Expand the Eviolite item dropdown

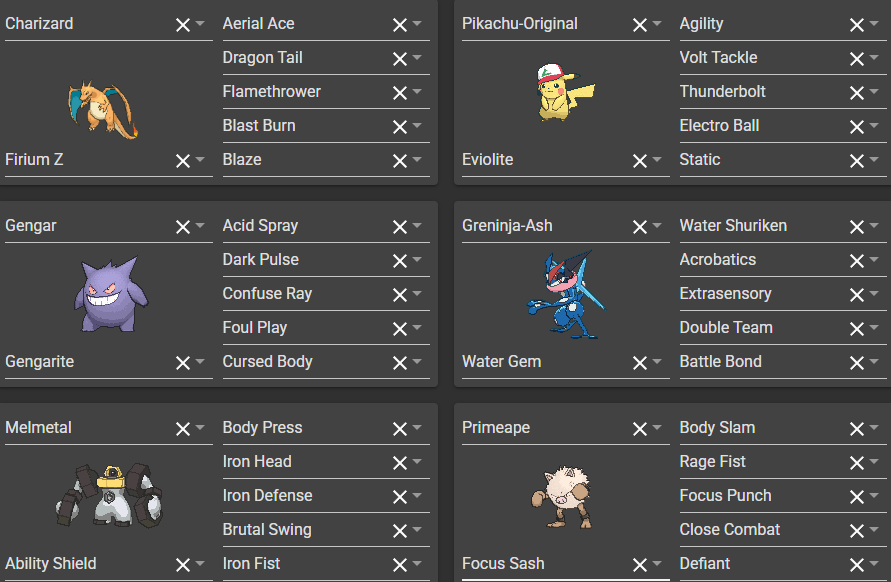[x=657, y=161]
